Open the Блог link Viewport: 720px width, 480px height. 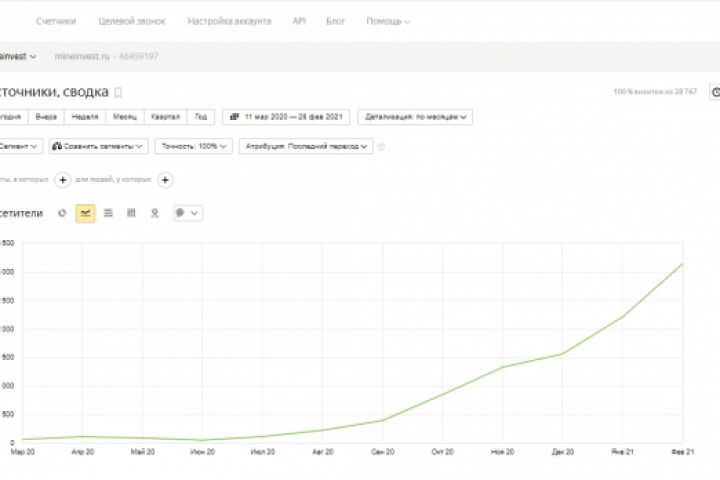pos(336,21)
